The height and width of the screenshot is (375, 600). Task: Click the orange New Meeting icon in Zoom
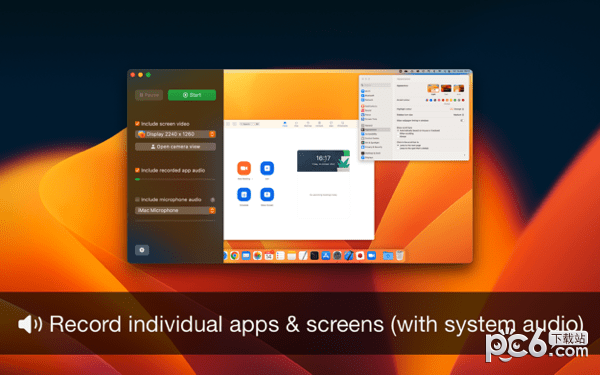[244, 168]
